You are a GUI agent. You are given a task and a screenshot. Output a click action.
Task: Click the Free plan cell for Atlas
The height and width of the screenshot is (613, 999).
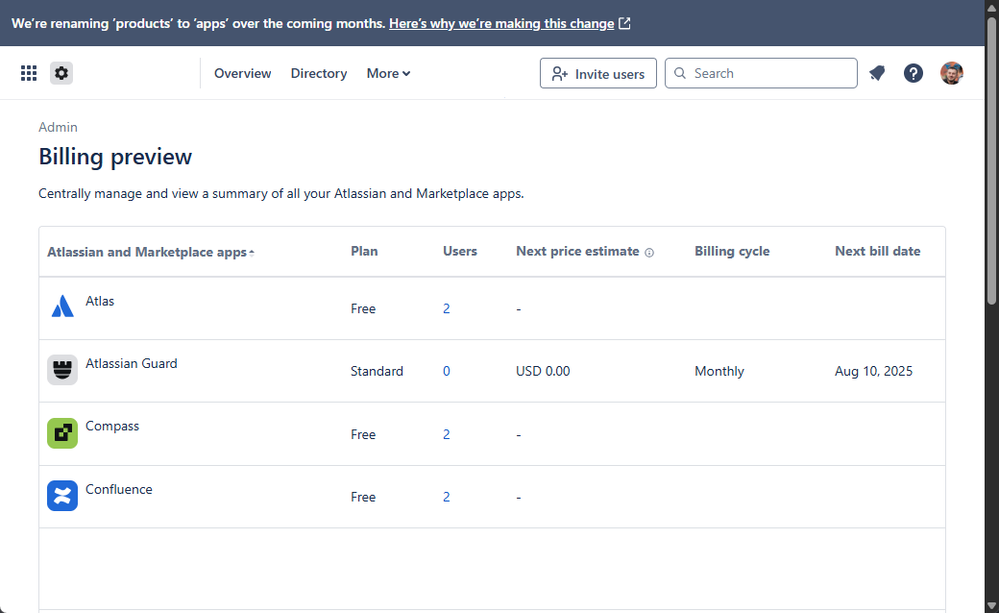tap(363, 308)
